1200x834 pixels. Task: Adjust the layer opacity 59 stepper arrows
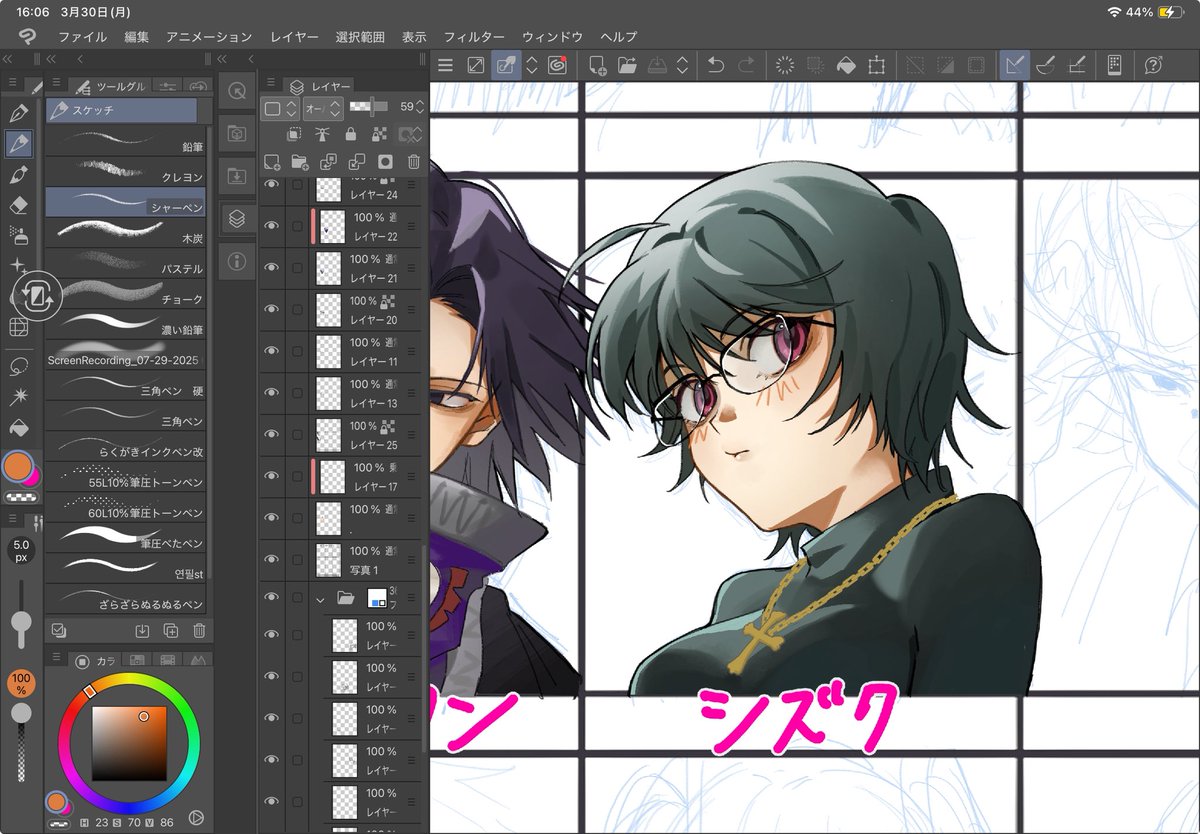(422, 106)
